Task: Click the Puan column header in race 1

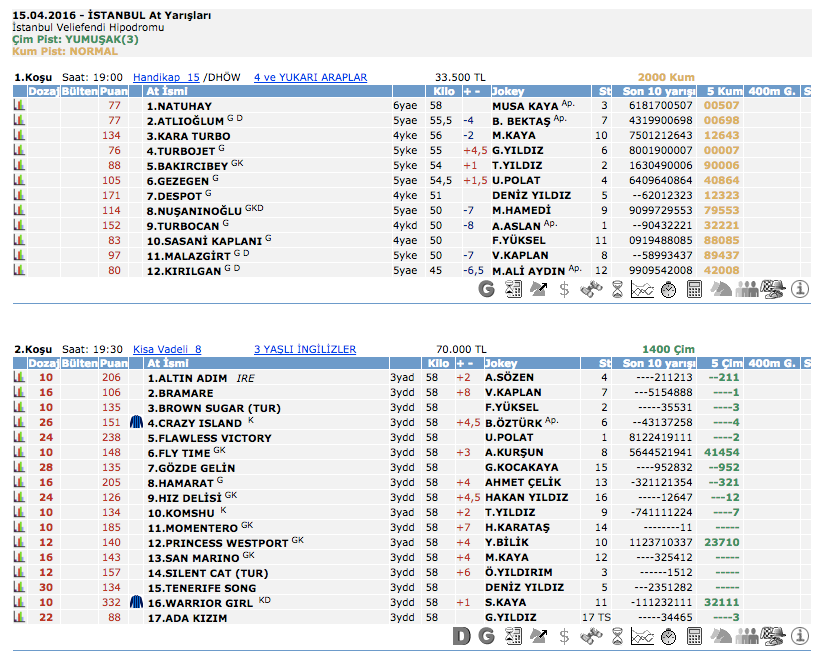Action: tap(115, 91)
